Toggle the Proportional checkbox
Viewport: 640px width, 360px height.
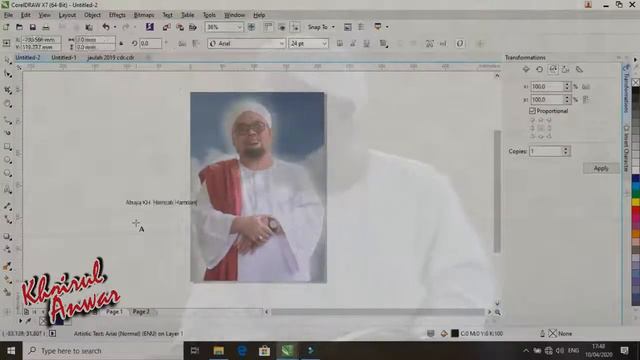[532, 111]
